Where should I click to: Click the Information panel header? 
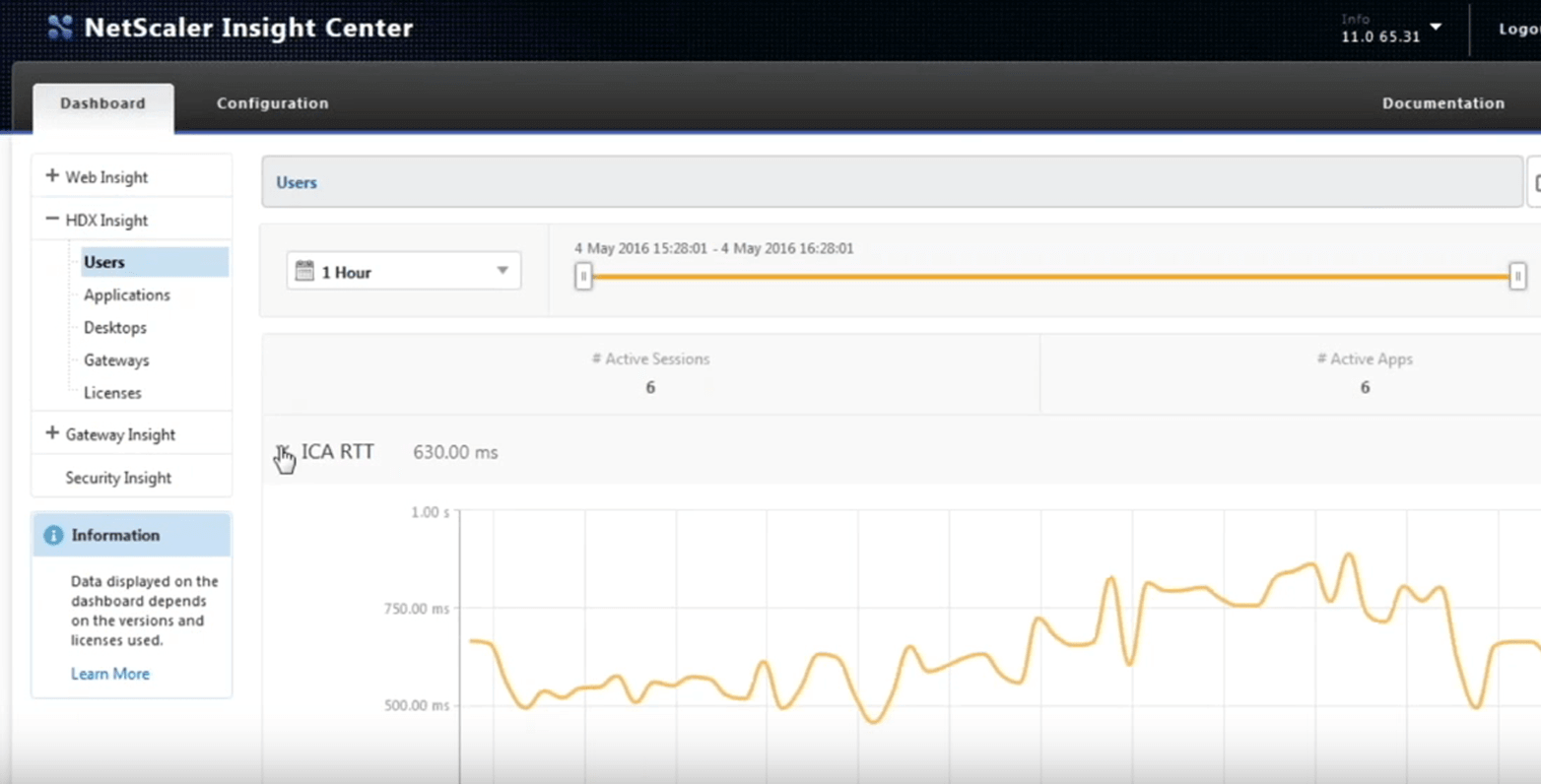click(132, 535)
